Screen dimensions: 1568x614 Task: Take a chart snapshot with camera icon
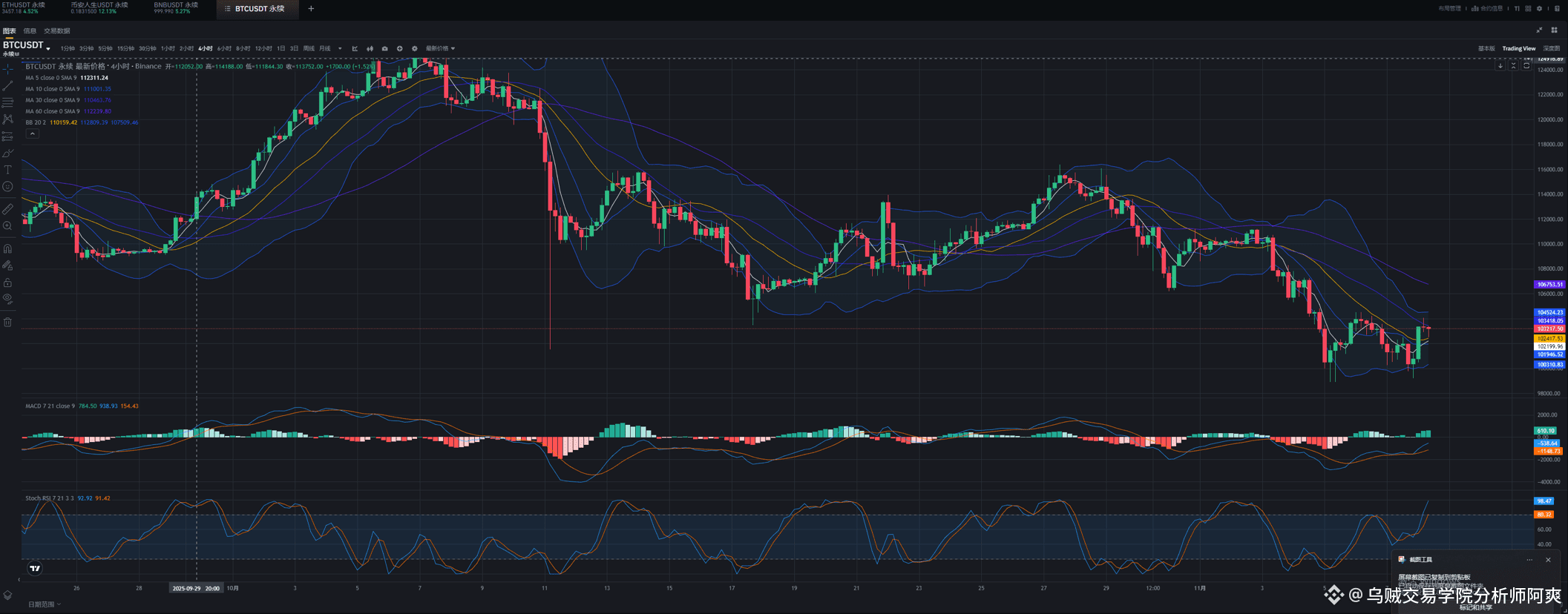pyautogui.click(x=384, y=49)
